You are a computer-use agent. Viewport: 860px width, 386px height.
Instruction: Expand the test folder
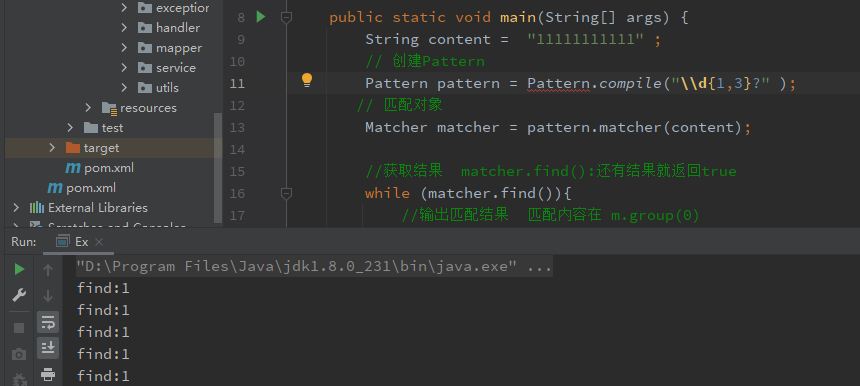70,128
